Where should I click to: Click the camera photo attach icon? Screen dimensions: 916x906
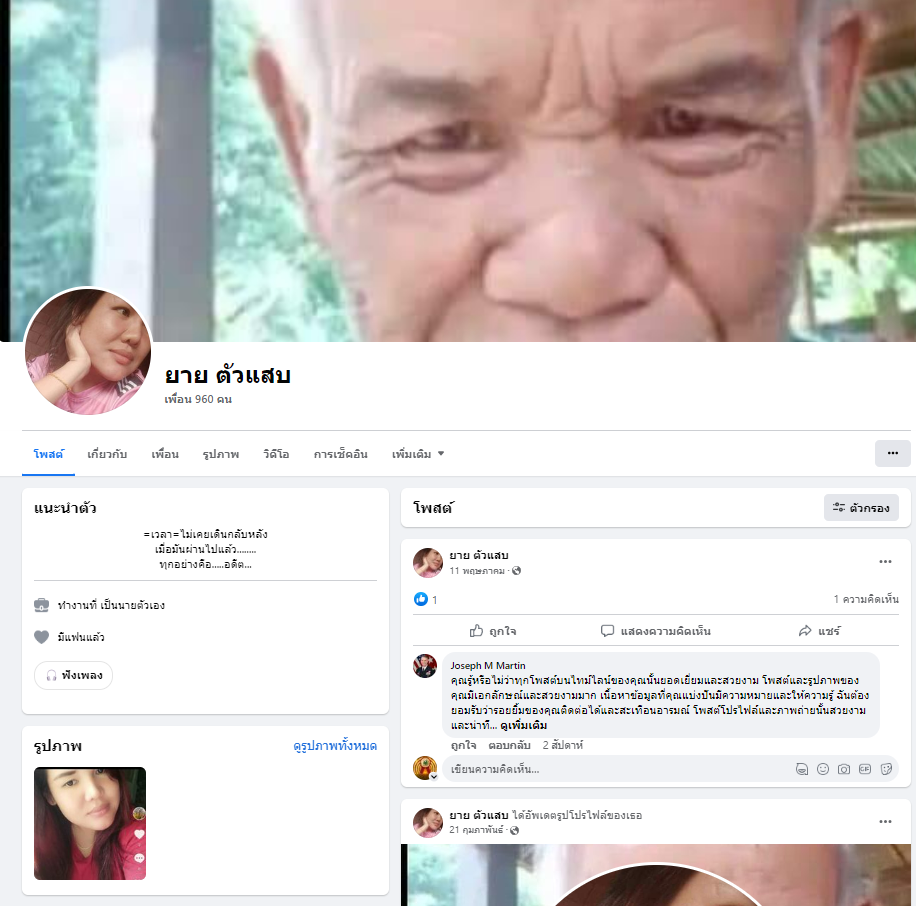844,769
